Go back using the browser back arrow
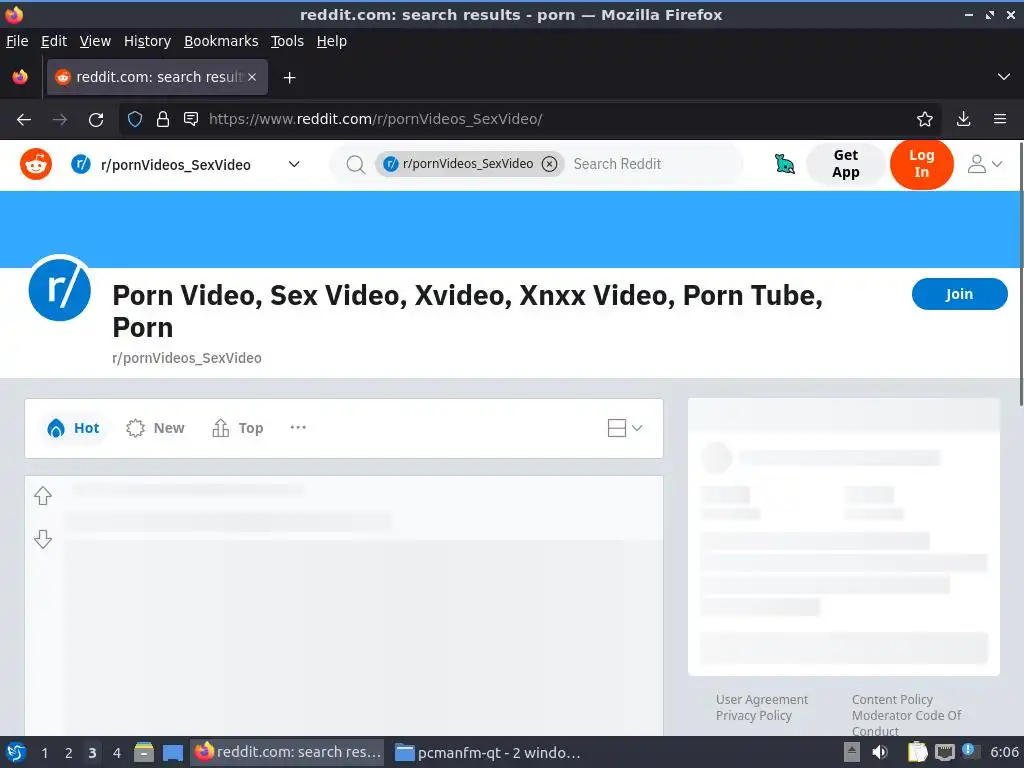Screen dimensions: 1024x768 (x=24, y=120)
